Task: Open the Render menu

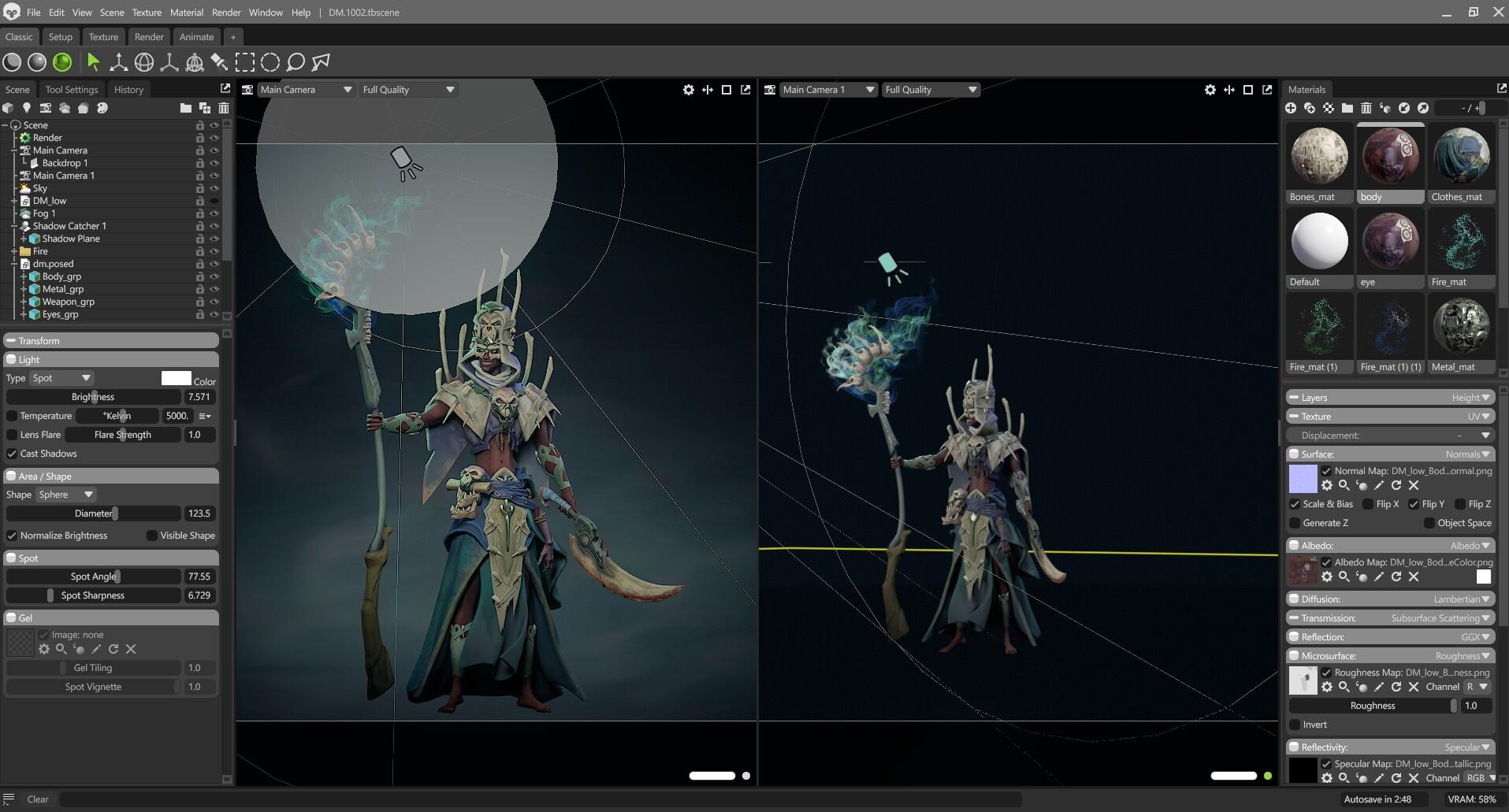Action: (225, 13)
